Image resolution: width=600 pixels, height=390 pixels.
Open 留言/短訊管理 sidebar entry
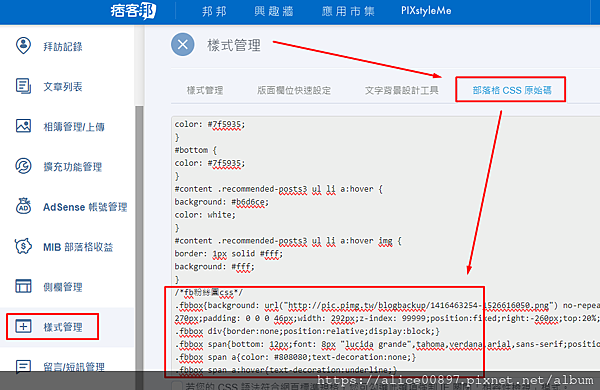point(74,367)
